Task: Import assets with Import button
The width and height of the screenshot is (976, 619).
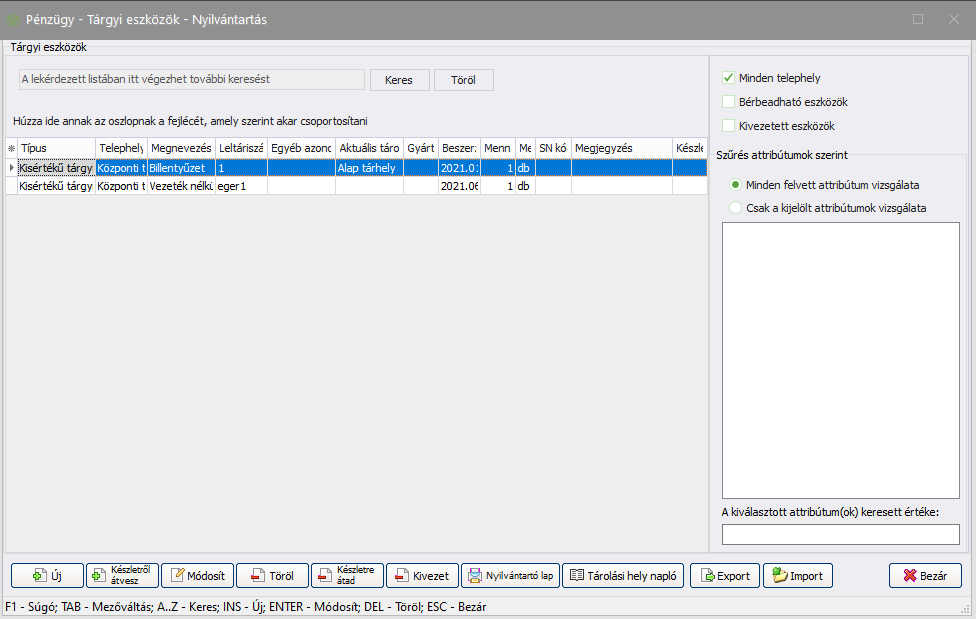Action: [x=797, y=576]
